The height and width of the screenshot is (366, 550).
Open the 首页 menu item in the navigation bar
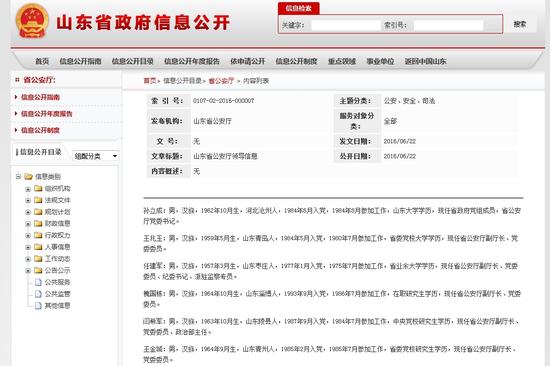click(x=42, y=61)
